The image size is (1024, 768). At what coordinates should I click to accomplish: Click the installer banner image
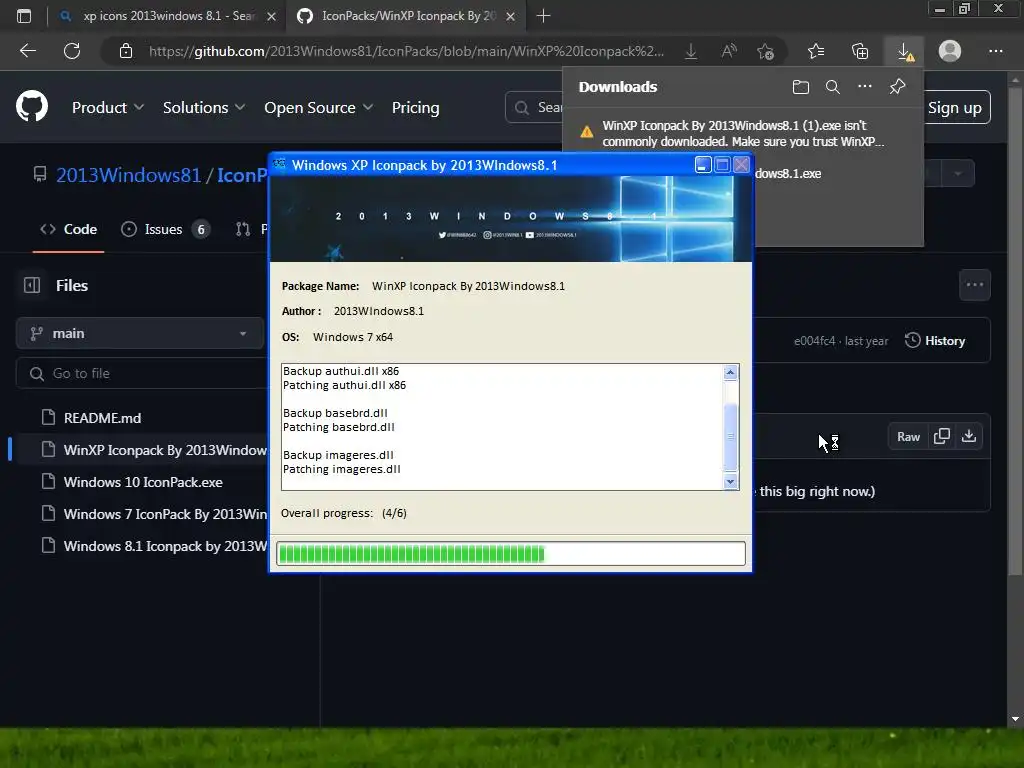click(511, 219)
